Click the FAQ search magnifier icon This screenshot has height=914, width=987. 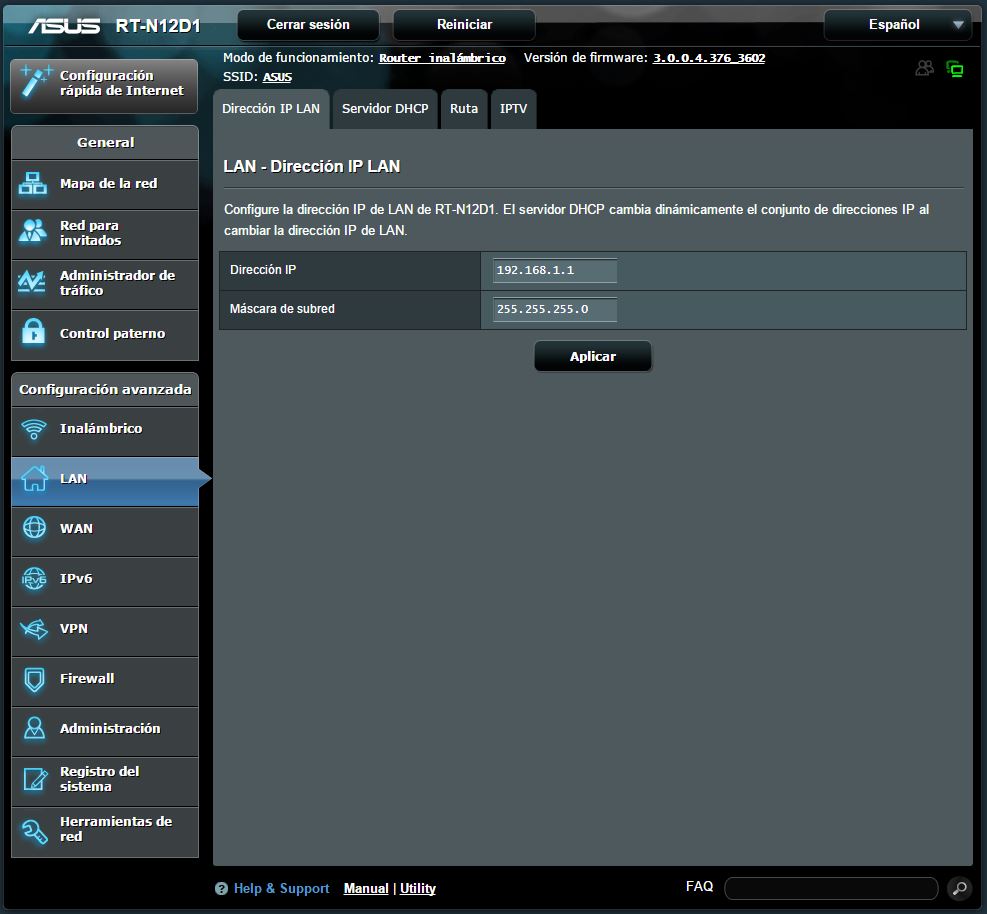[x=958, y=888]
